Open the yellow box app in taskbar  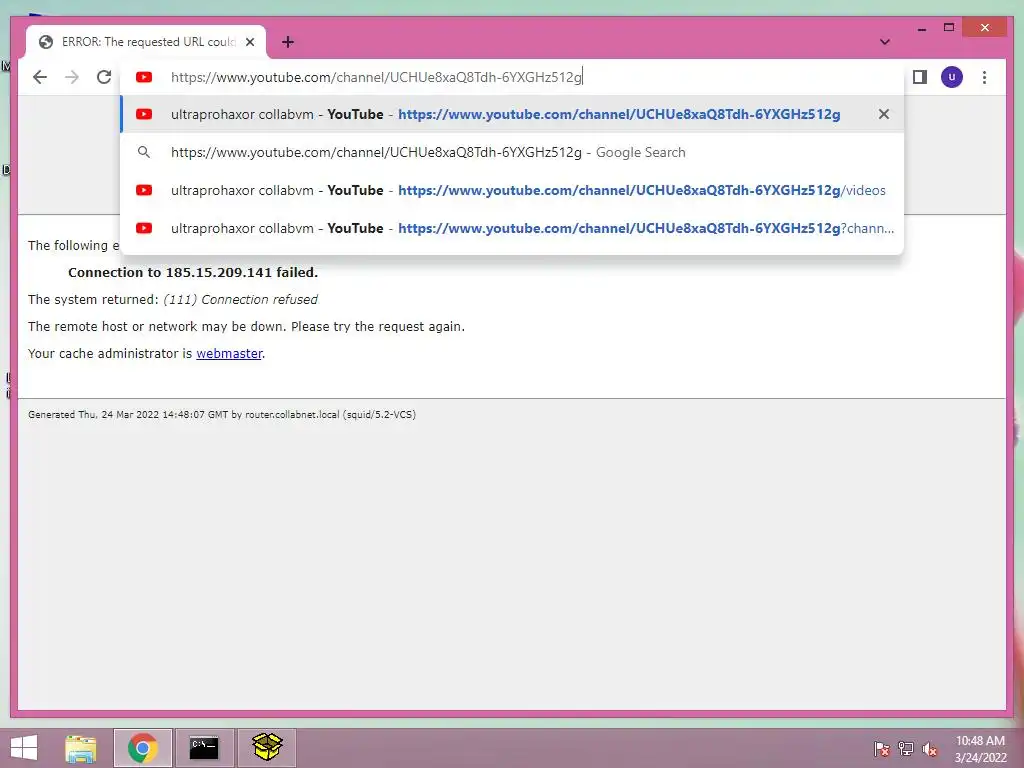pyautogui.click(x=266, y=748)
